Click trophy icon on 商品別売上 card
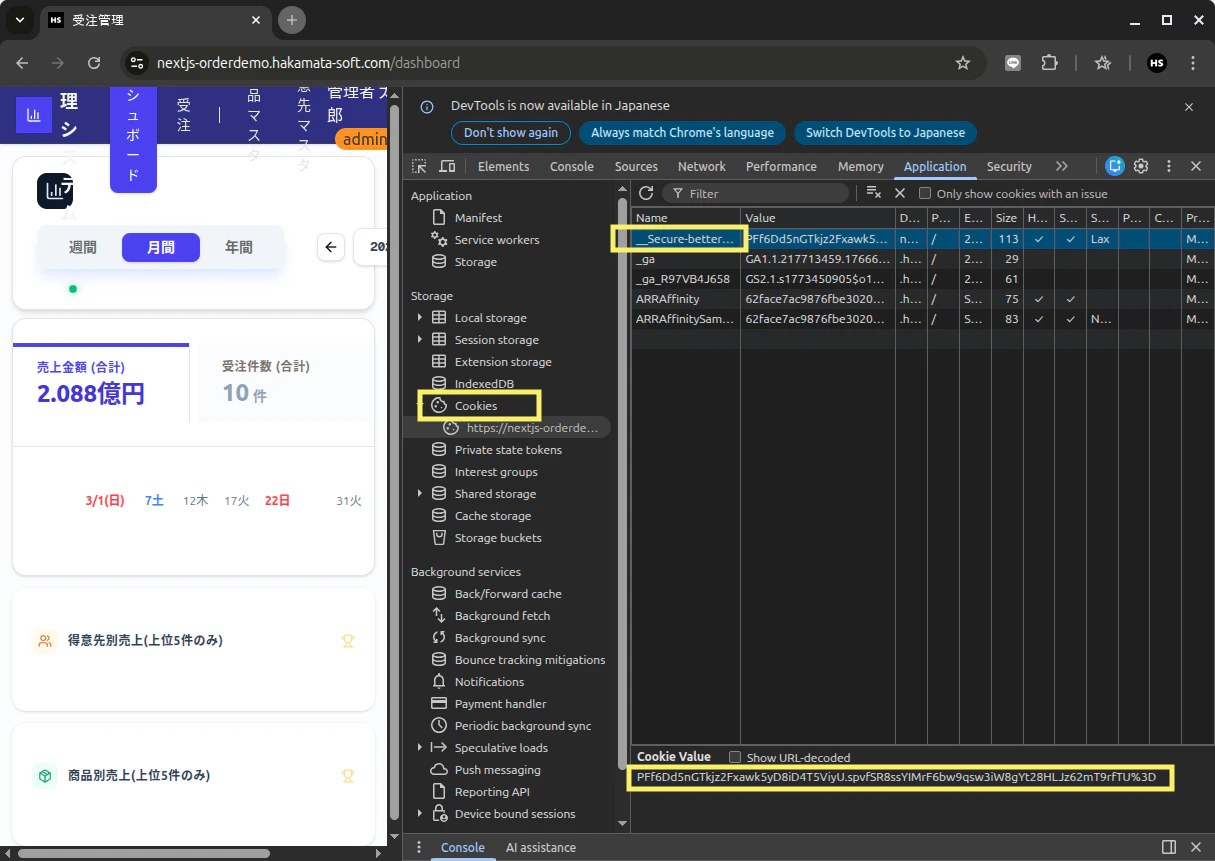 pyautogui.click(x=348, y=775)
